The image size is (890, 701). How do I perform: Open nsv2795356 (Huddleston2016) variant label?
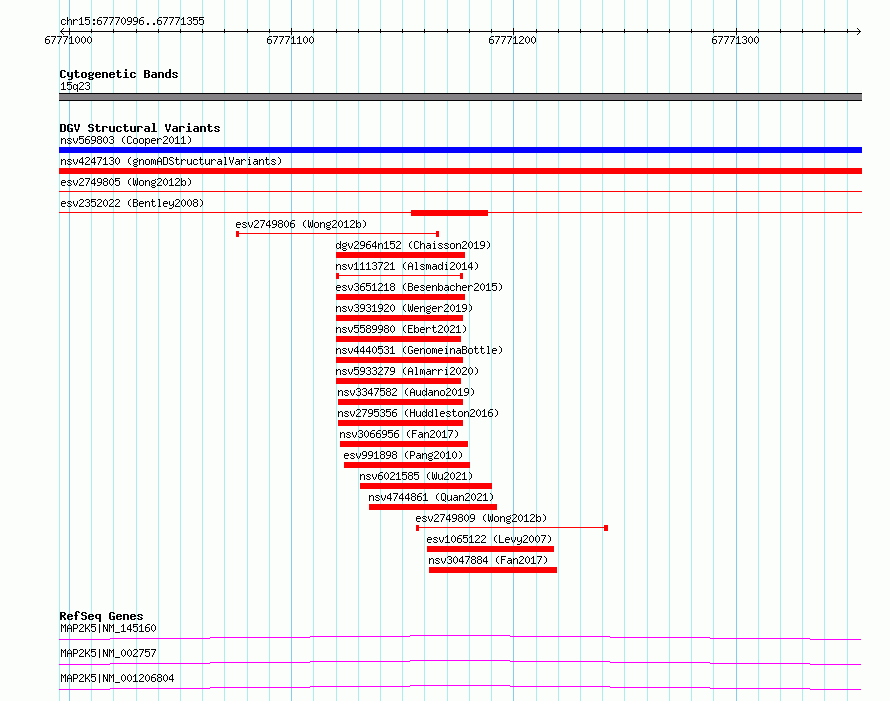pyautogui.click(x=418, y=413)
